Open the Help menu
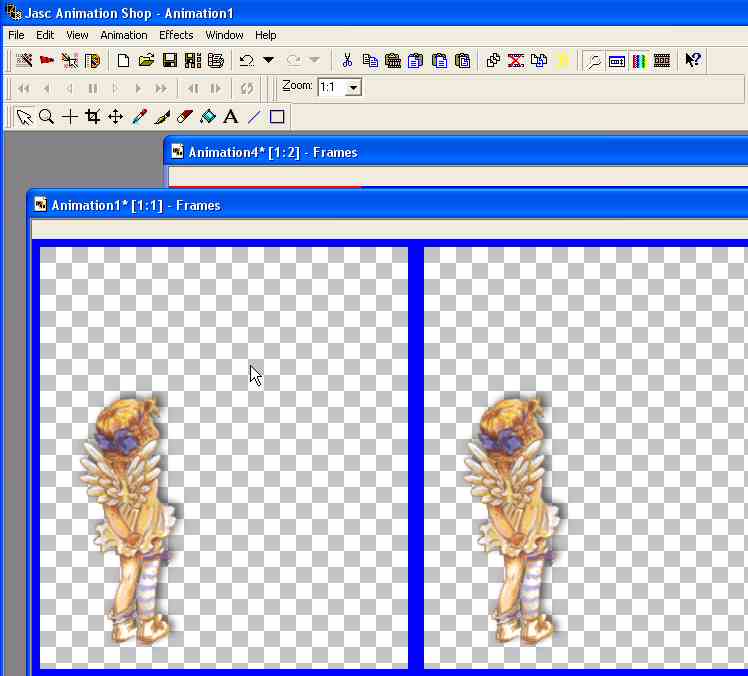 [x=265, y=35]
